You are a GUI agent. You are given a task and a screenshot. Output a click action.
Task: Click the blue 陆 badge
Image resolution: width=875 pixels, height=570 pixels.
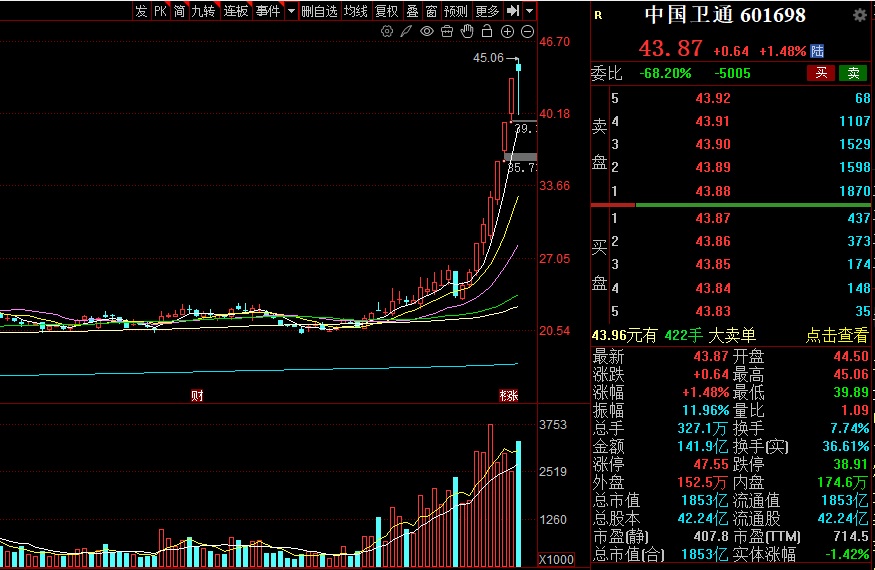point(817,50)
